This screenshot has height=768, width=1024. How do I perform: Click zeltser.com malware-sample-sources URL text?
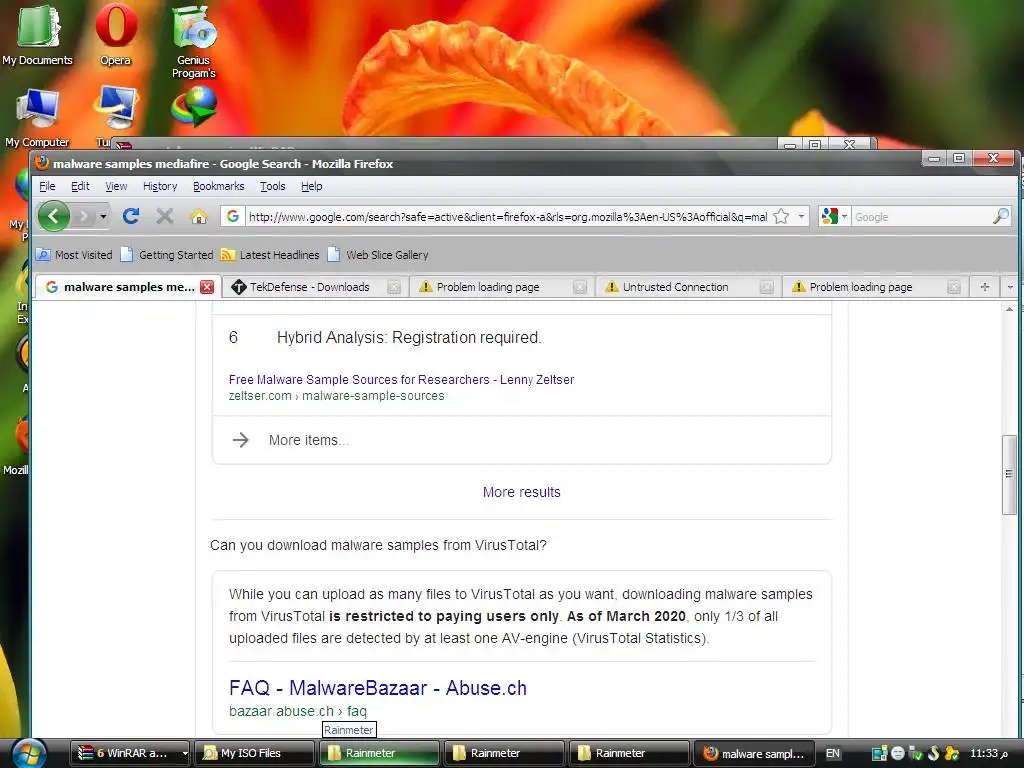[x=336, y=396]
